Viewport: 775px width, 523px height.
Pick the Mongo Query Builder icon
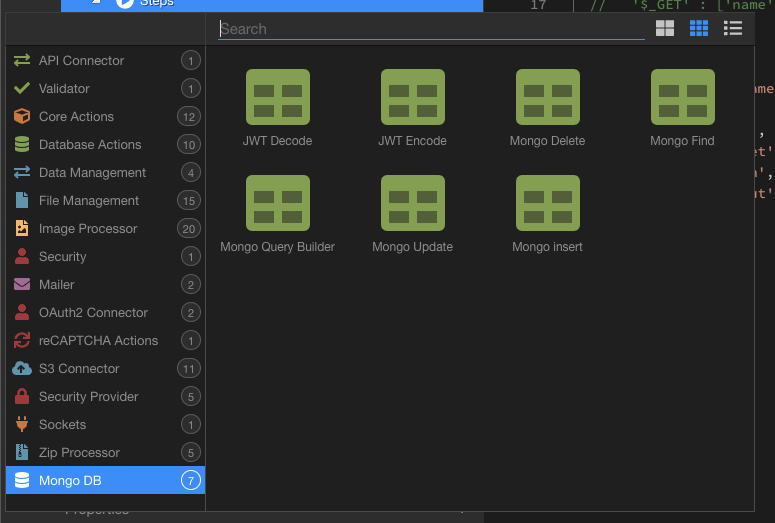(x=278, y=203)
